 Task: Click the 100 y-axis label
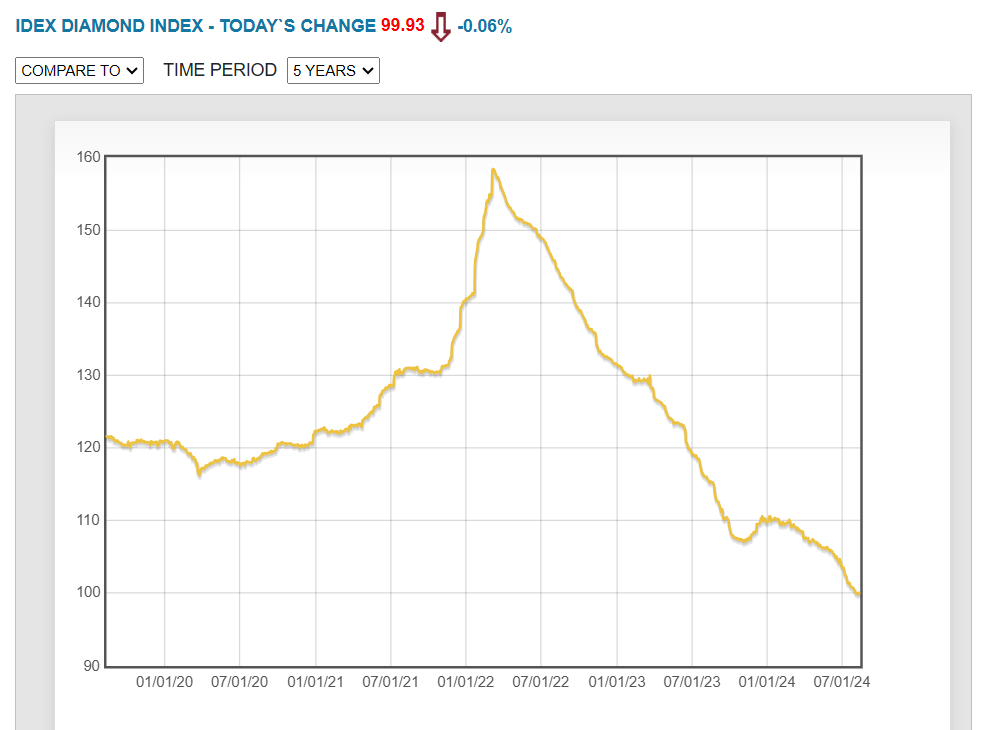[88, 592]
